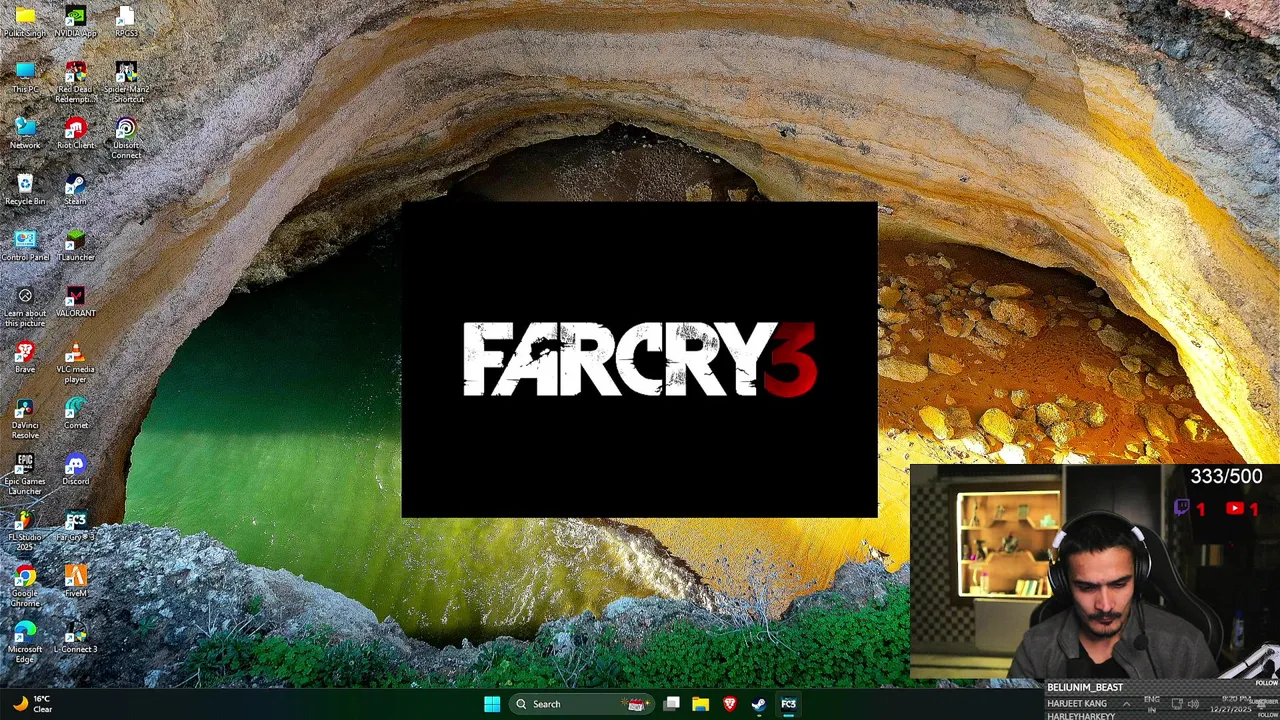Launch TLauncher Minecraft shortcut

point(76,246)
